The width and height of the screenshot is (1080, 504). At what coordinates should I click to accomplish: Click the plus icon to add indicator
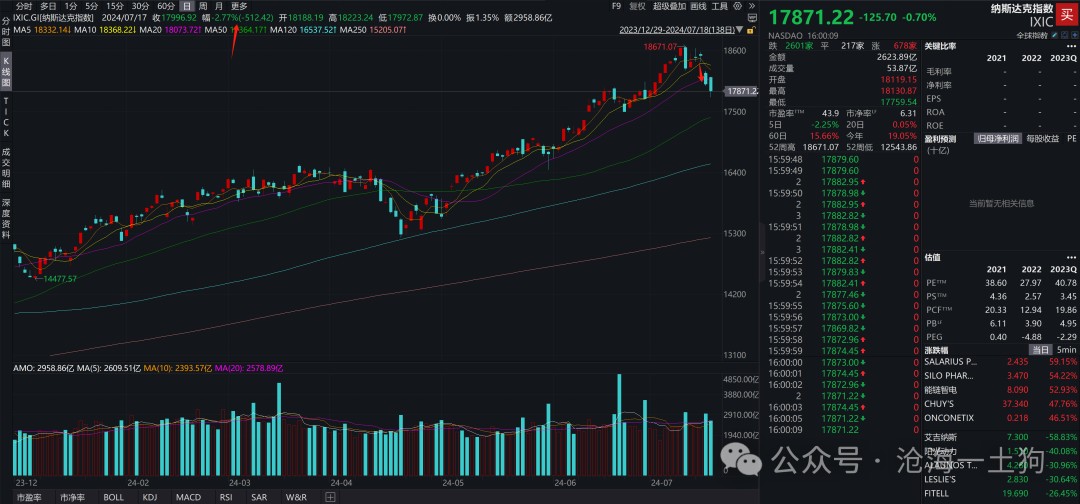330,496
